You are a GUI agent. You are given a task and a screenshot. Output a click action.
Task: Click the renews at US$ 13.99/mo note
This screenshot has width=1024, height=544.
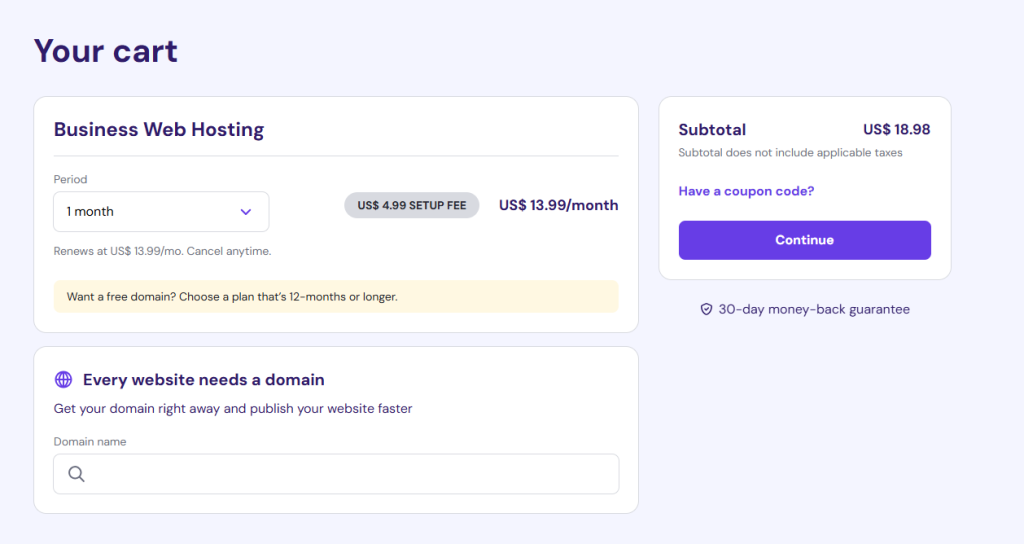pos(163,251)
